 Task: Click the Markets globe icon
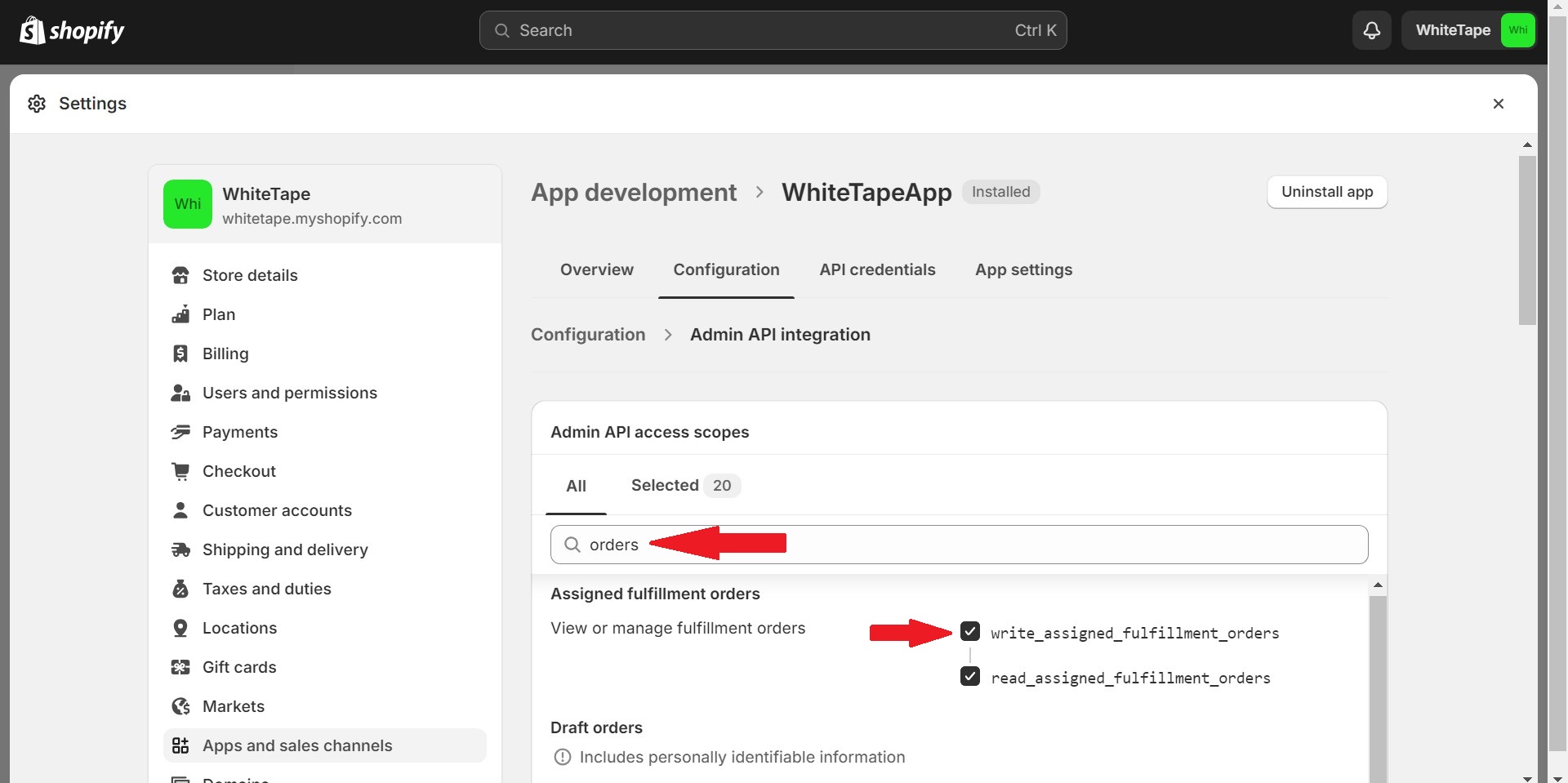click(x=180, y=706)
